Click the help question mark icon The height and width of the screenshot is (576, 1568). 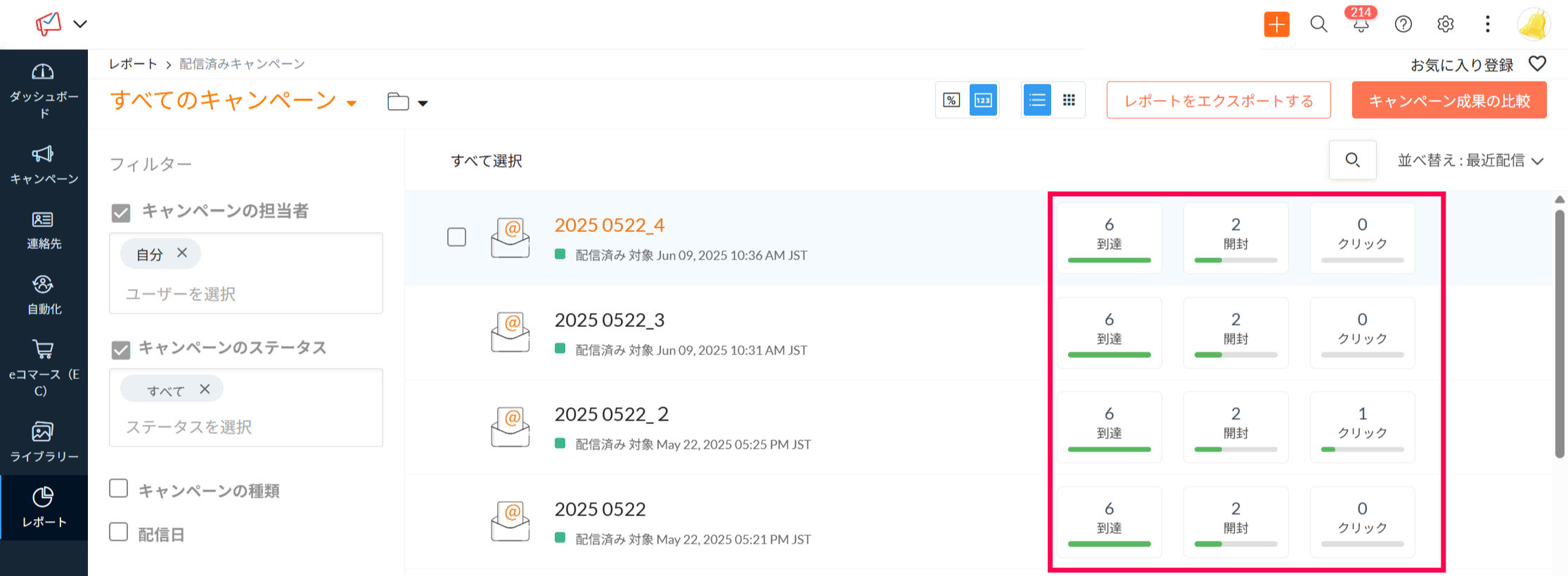click(1403, 25)
